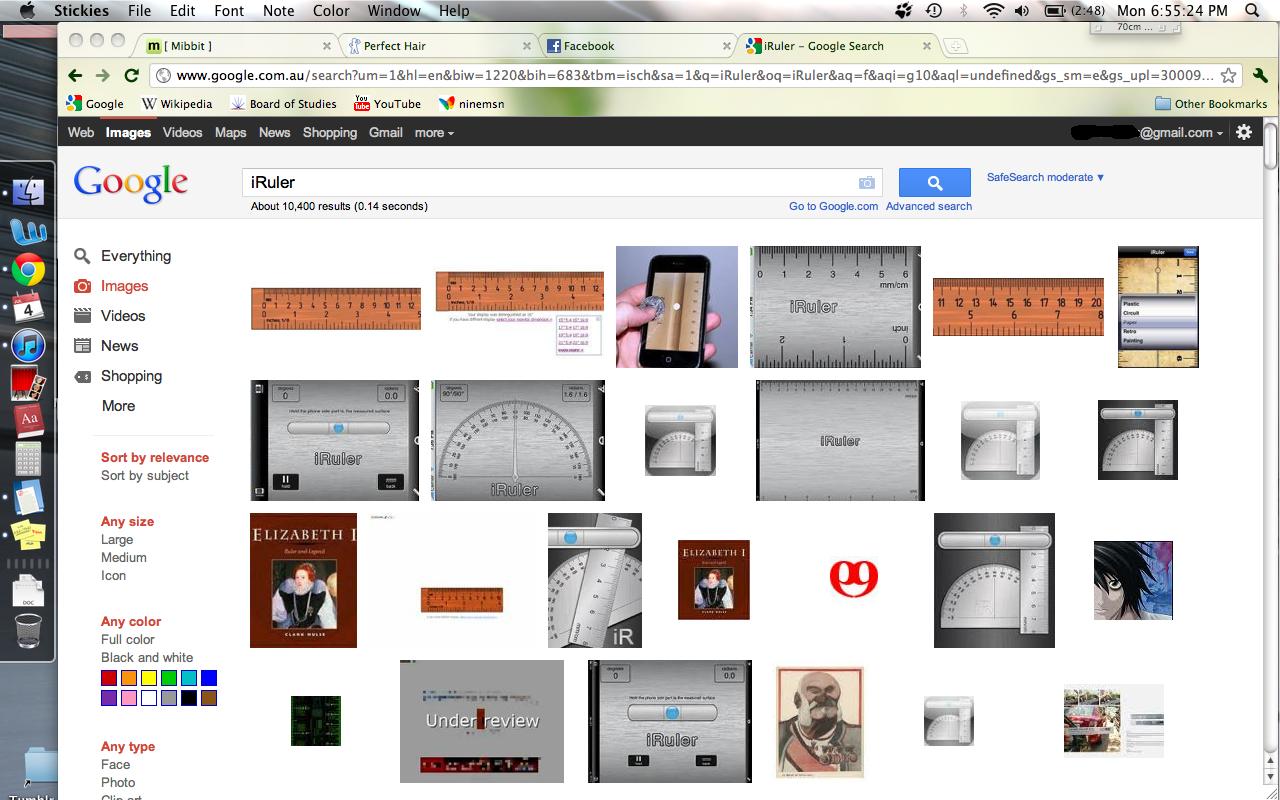The image size is (1280, 800).
Task: Open Google options gear icon
Action: click(1244, 132)
